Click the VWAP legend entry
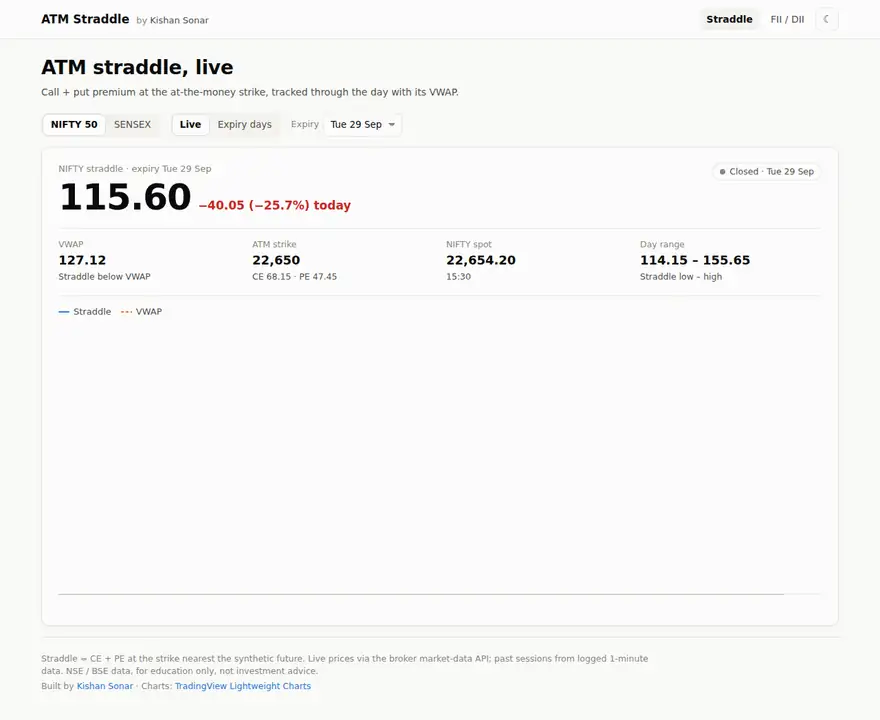880x720 pixels. 141,311
